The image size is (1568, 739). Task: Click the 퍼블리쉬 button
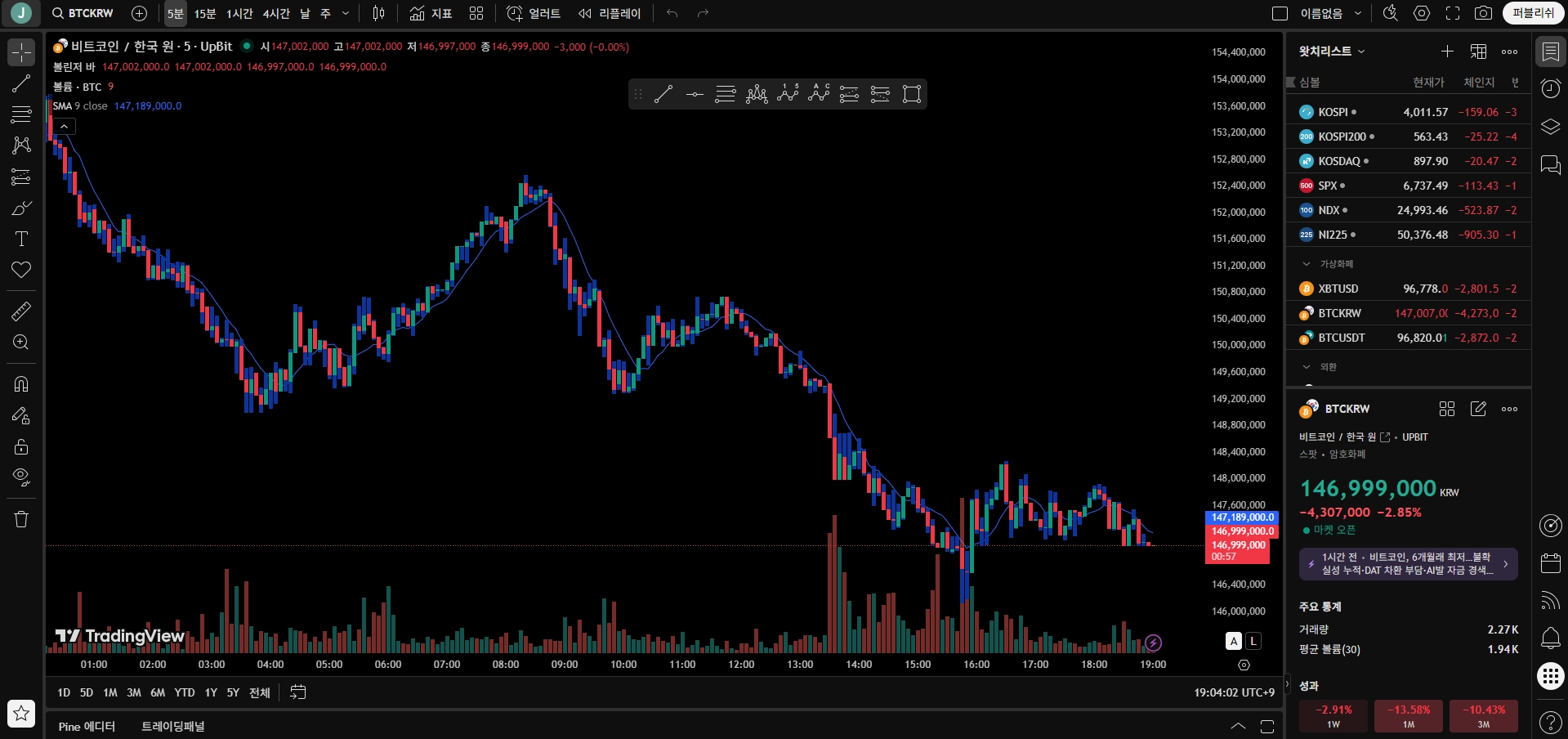pyautogui.click(x=1534, y=13)
